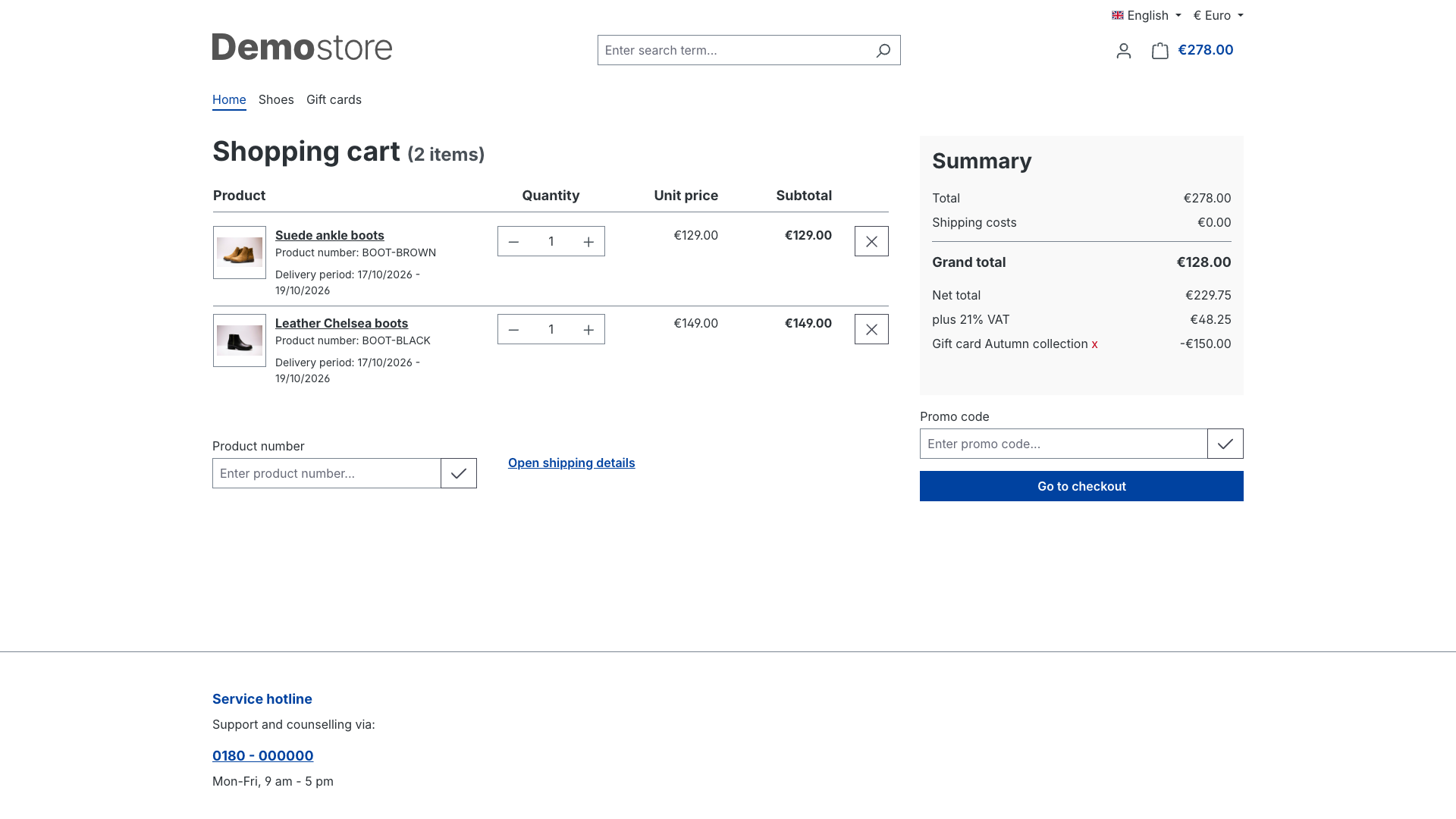Focus the search term input field
The image size is (1456, 819).
[732, 50]
